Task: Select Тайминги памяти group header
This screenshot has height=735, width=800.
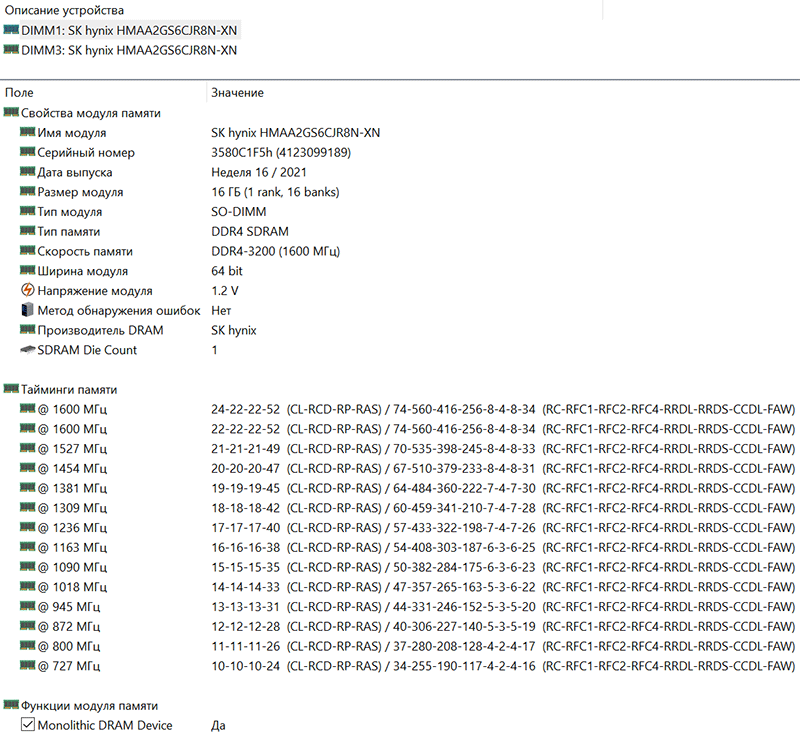Action: 69,390
